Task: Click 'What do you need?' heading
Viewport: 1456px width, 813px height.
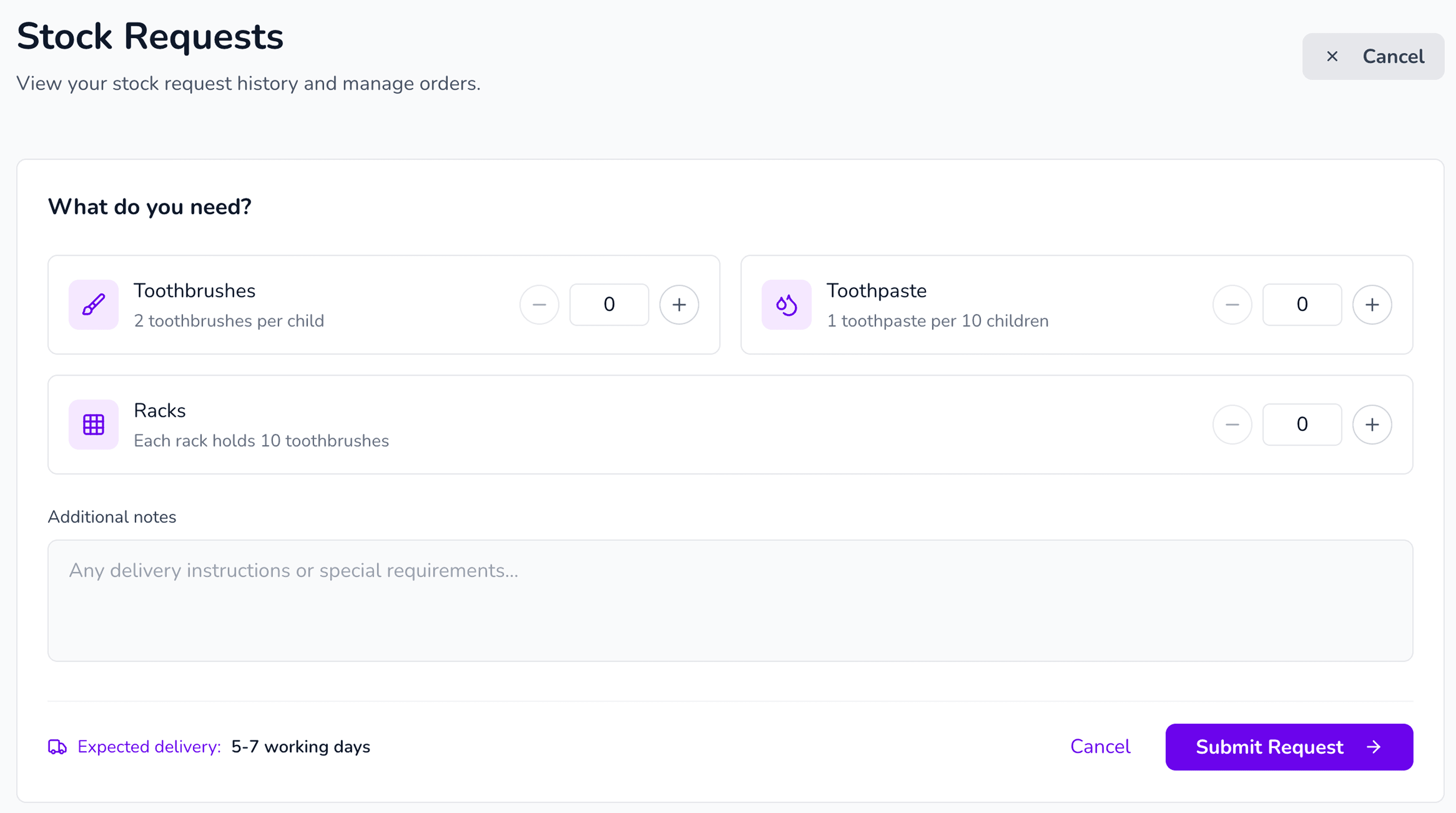Action: [150, 207]
